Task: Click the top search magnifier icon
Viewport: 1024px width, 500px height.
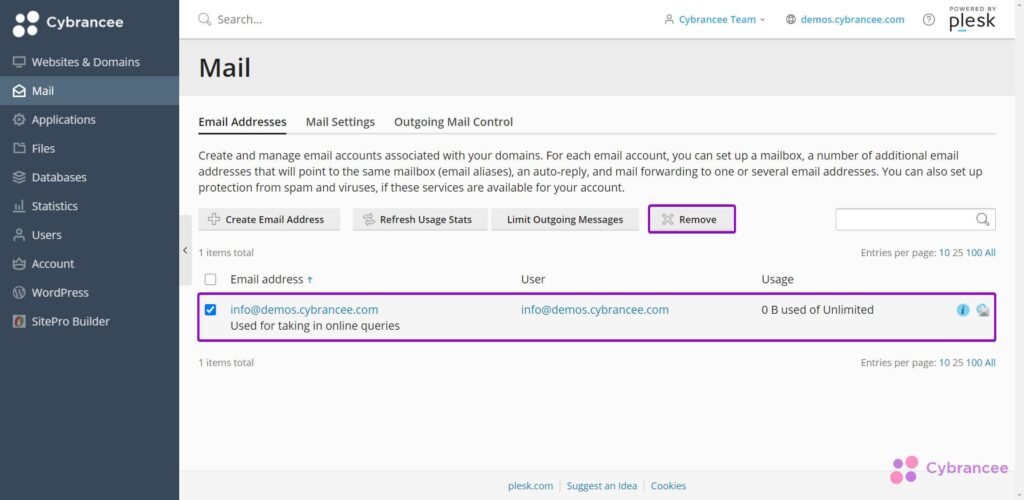Action: [204, 19]
